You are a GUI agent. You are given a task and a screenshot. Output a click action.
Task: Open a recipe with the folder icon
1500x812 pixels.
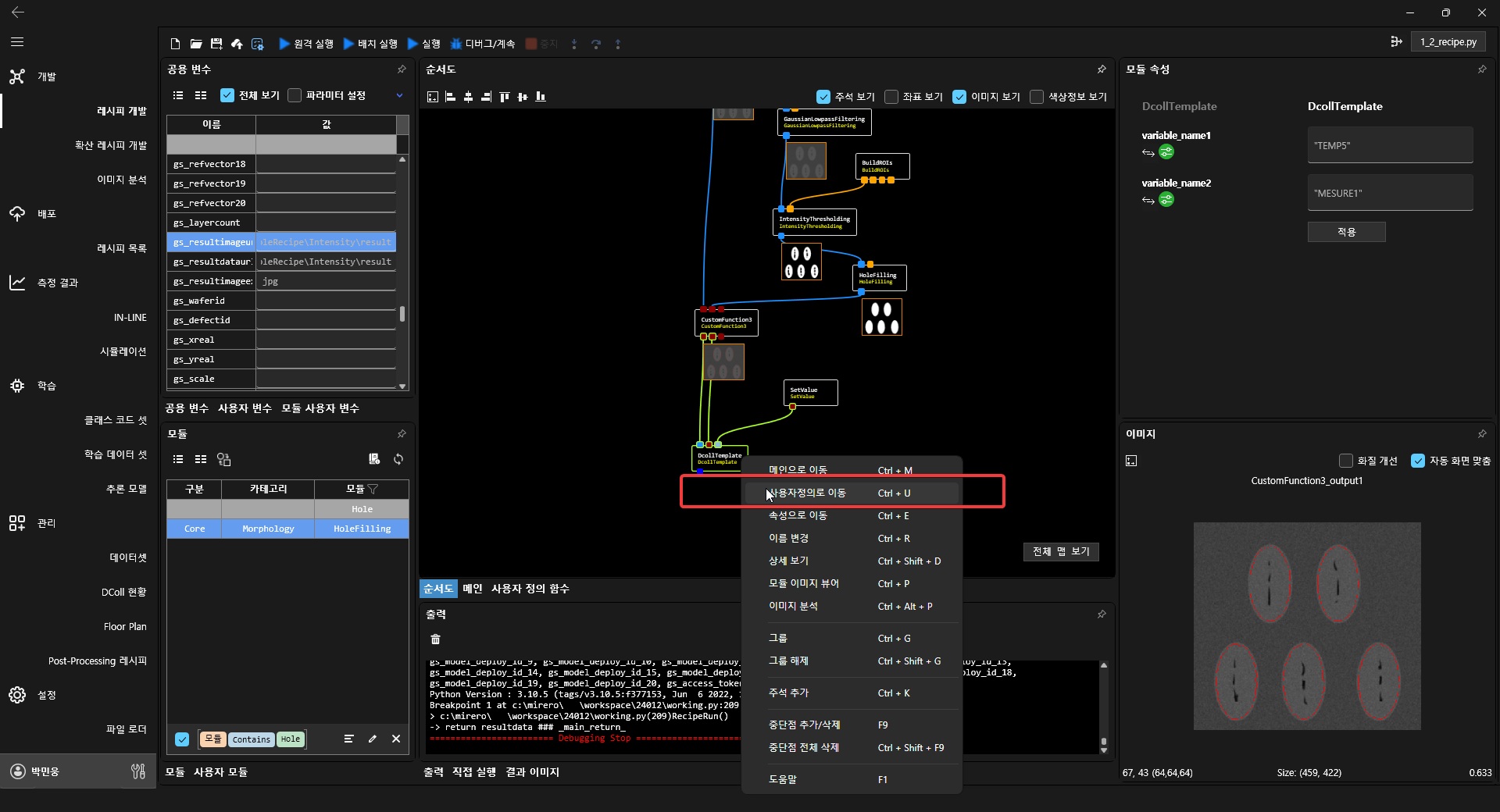tap(196, 44)
